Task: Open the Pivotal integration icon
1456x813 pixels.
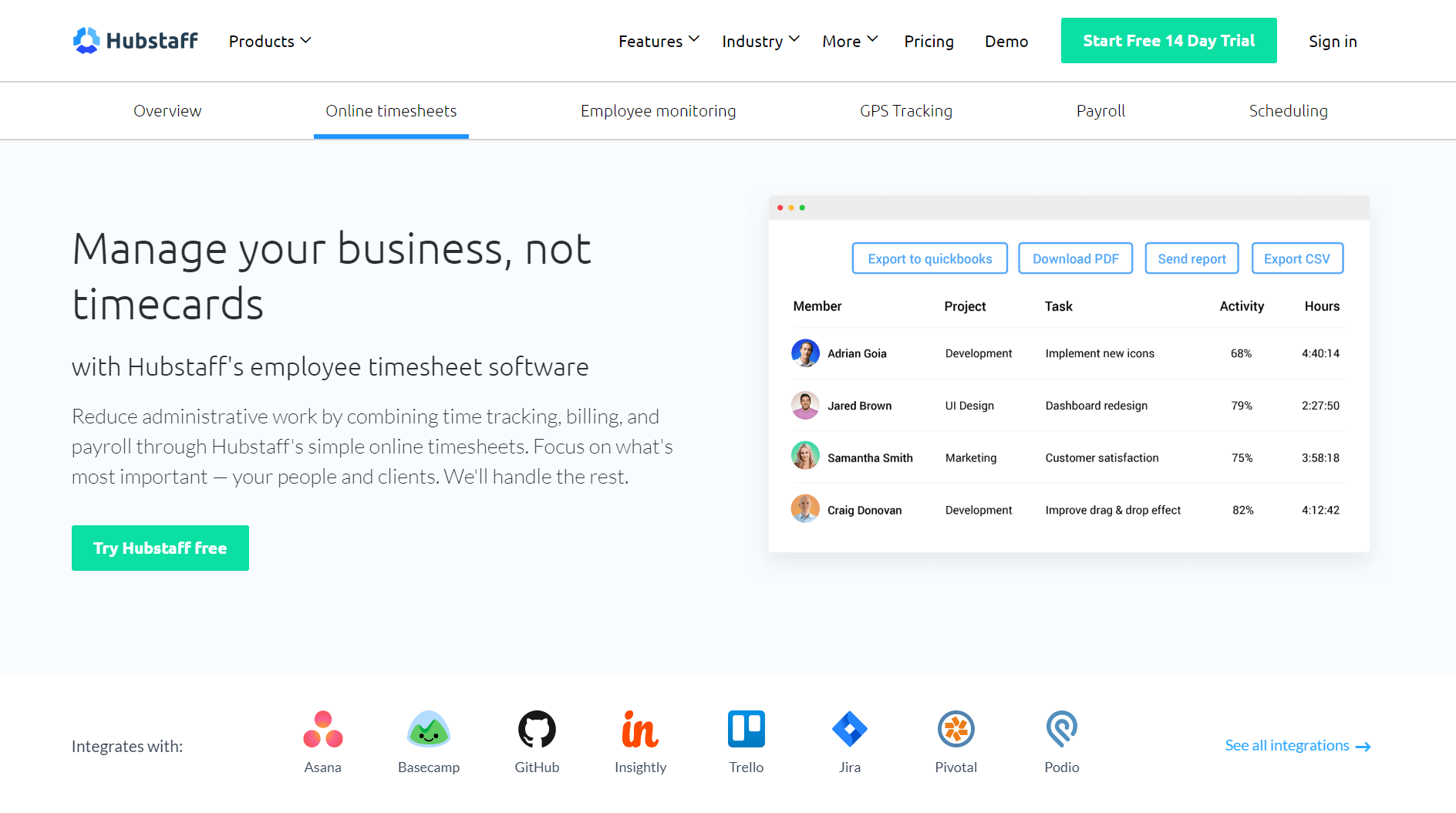Action: (x=956, y=729)
